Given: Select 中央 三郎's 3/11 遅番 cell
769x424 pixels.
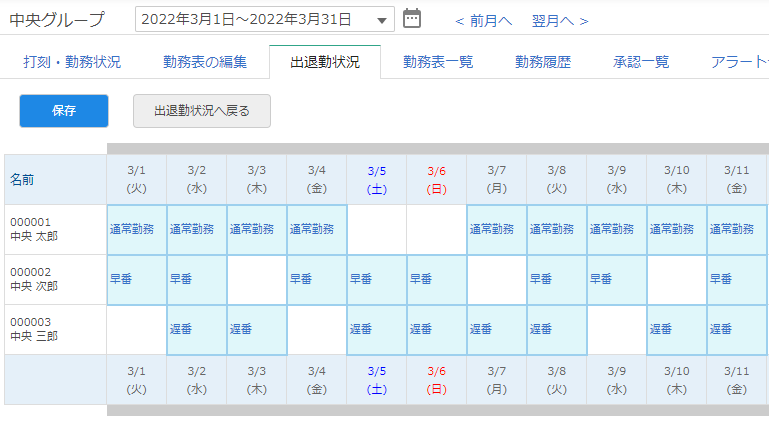Looking at the screenshot, I should (737, 329).
